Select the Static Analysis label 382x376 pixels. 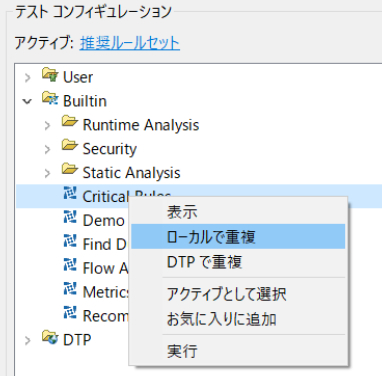(131, 173)
